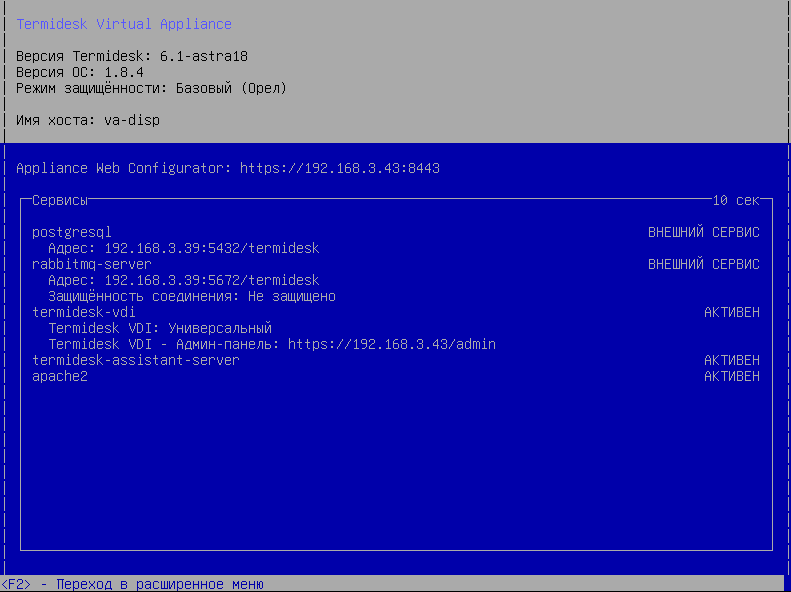Click the Защищённость соединения: Не защищено line

click(192, 296)
